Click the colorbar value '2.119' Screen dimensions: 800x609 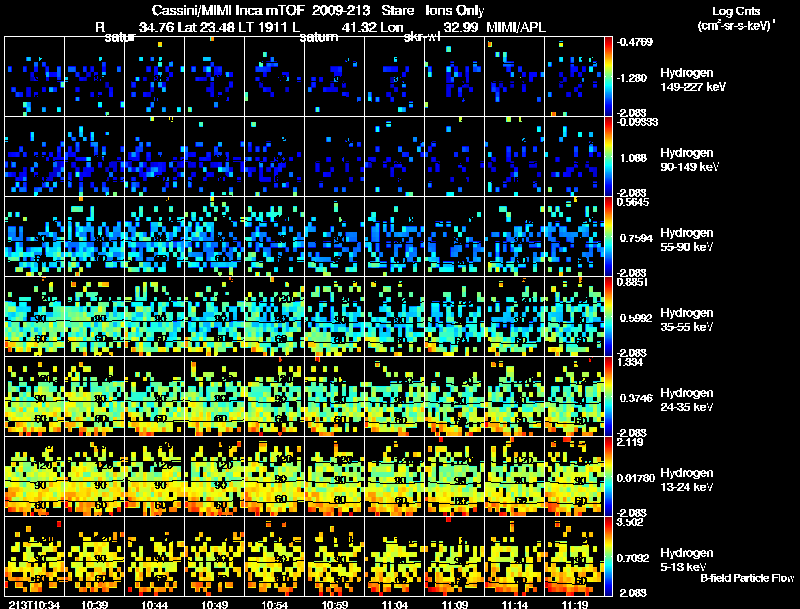630,442
